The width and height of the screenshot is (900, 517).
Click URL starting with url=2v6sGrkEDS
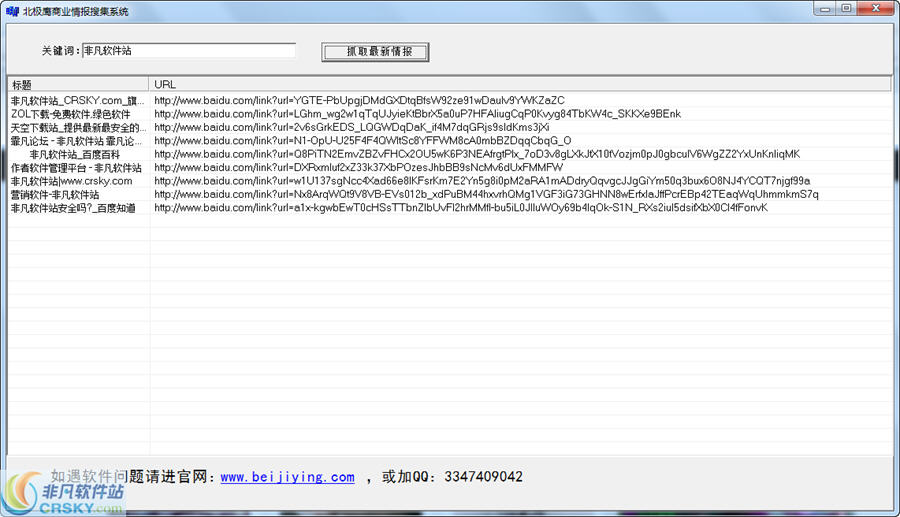pos(352,127)
